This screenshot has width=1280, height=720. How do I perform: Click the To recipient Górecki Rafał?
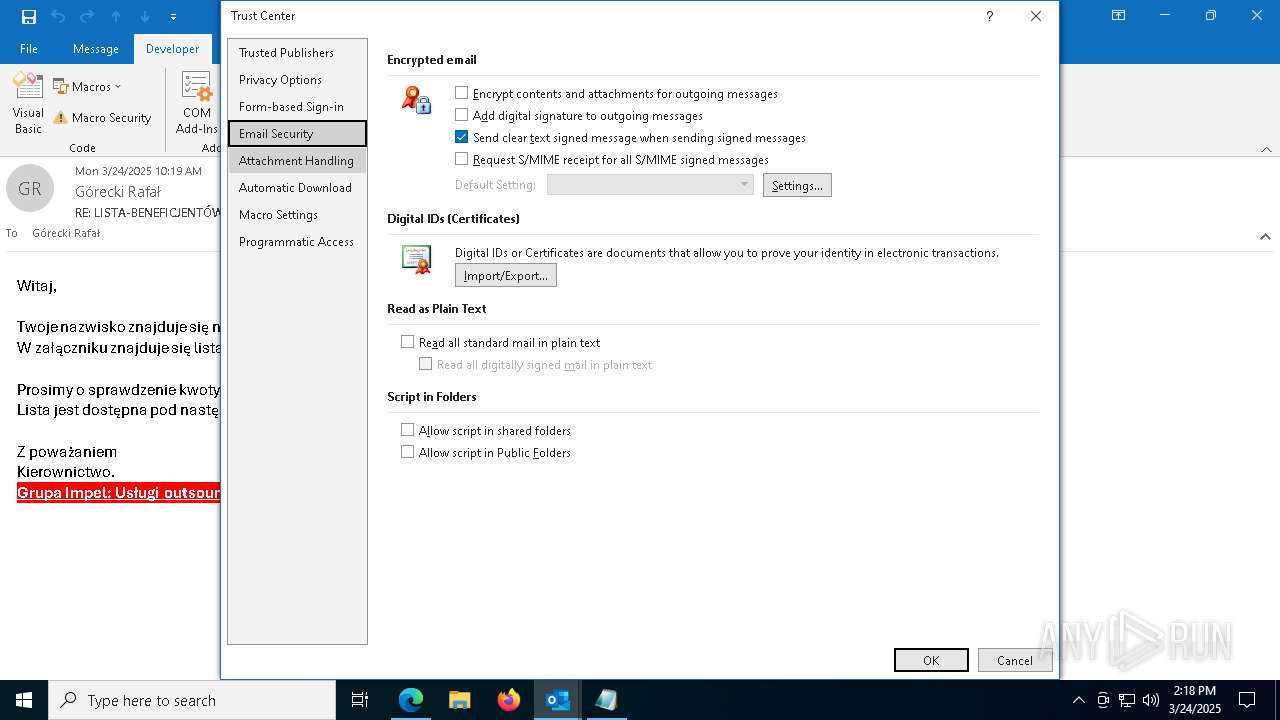pos(66,233)
